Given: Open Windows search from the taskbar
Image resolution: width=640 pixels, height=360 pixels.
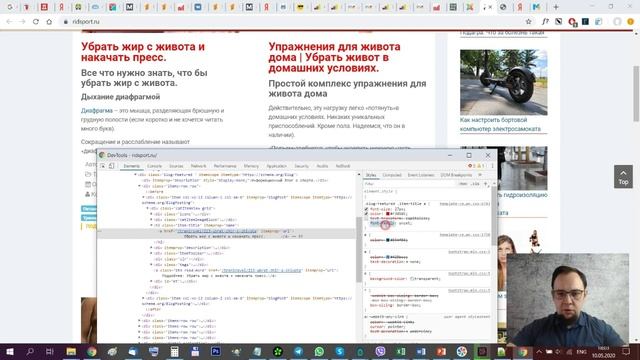Looking at the screenshot, I should 30,352.
